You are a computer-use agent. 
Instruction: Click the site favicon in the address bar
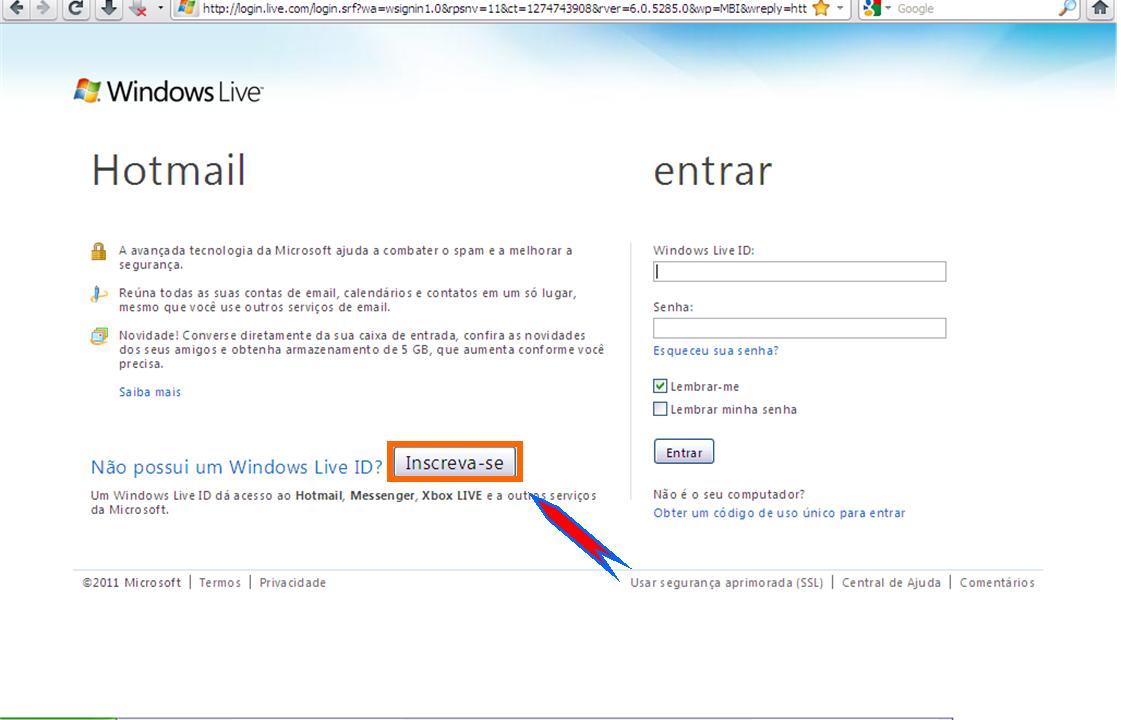coord(186,9)
